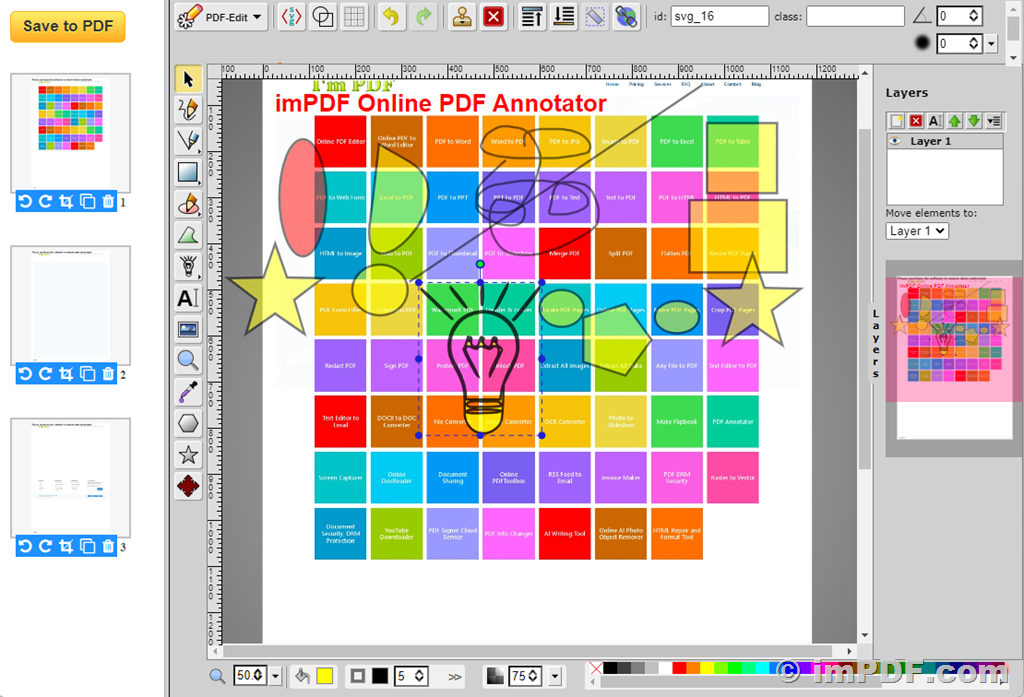Open the Shape library lightbulb tool

[x=188, y=267]
